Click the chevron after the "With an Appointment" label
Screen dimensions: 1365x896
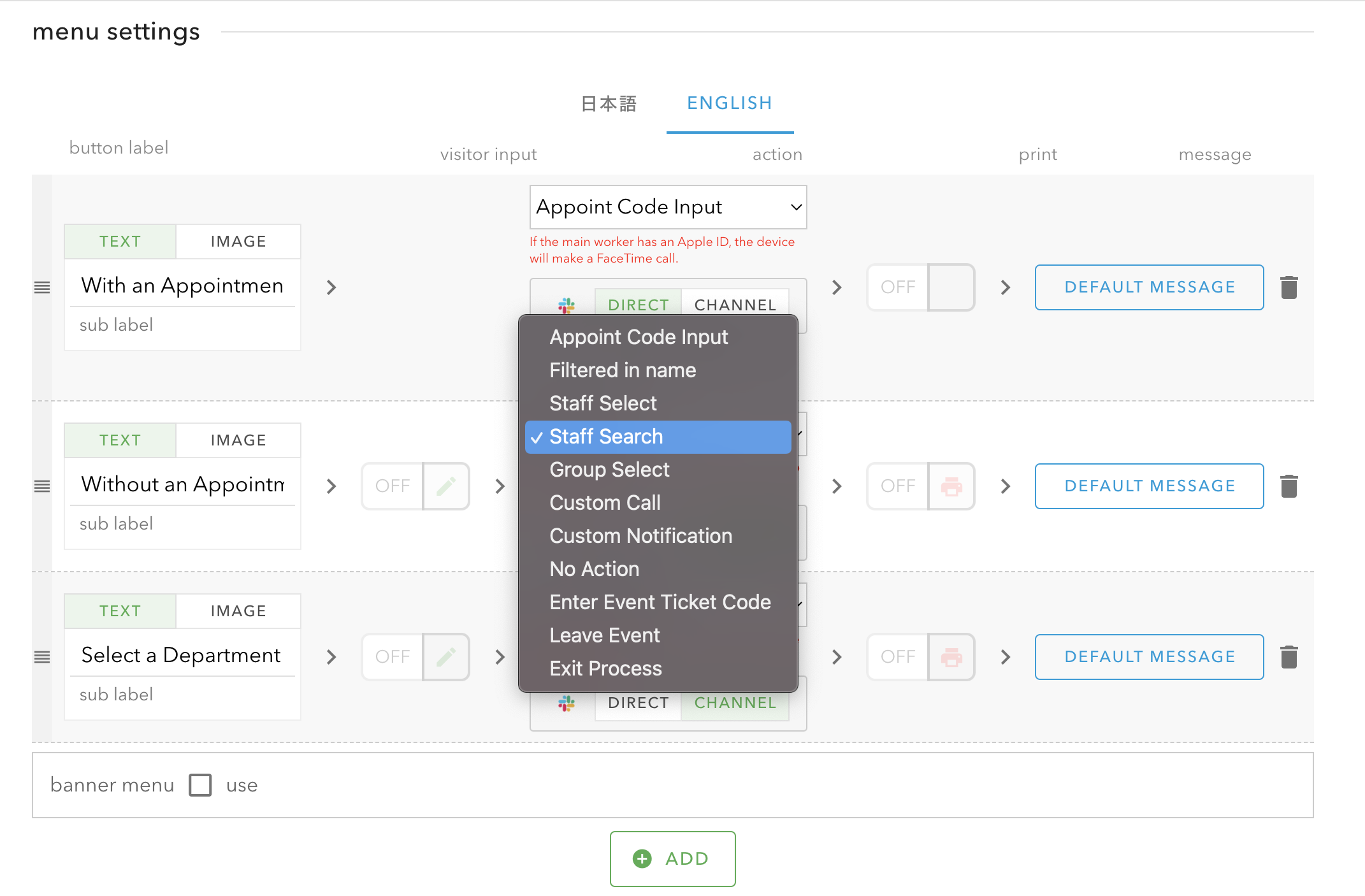[x=331, y=287]
